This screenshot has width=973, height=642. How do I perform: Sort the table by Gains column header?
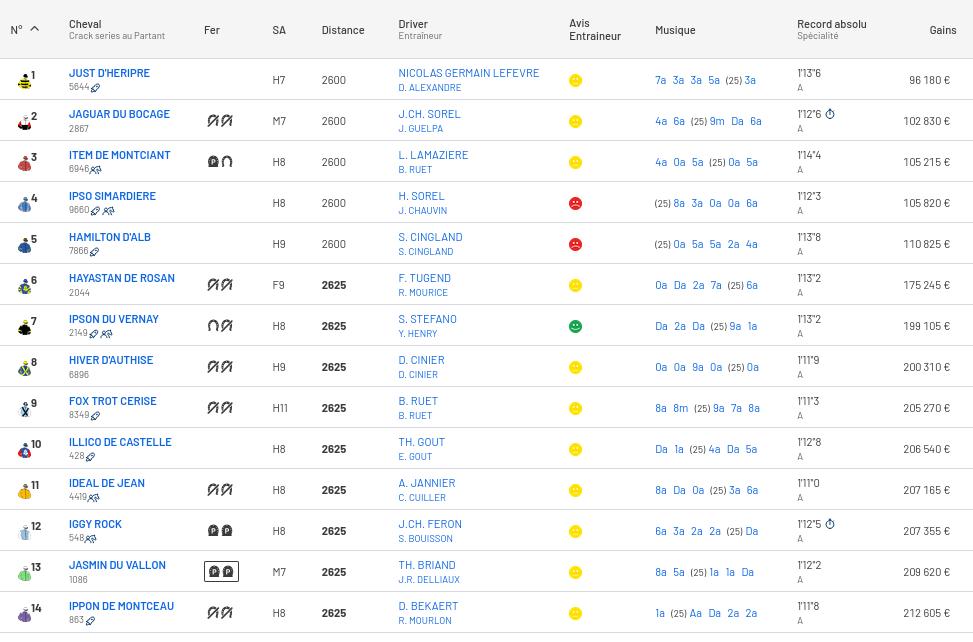(x=942, y=30)
